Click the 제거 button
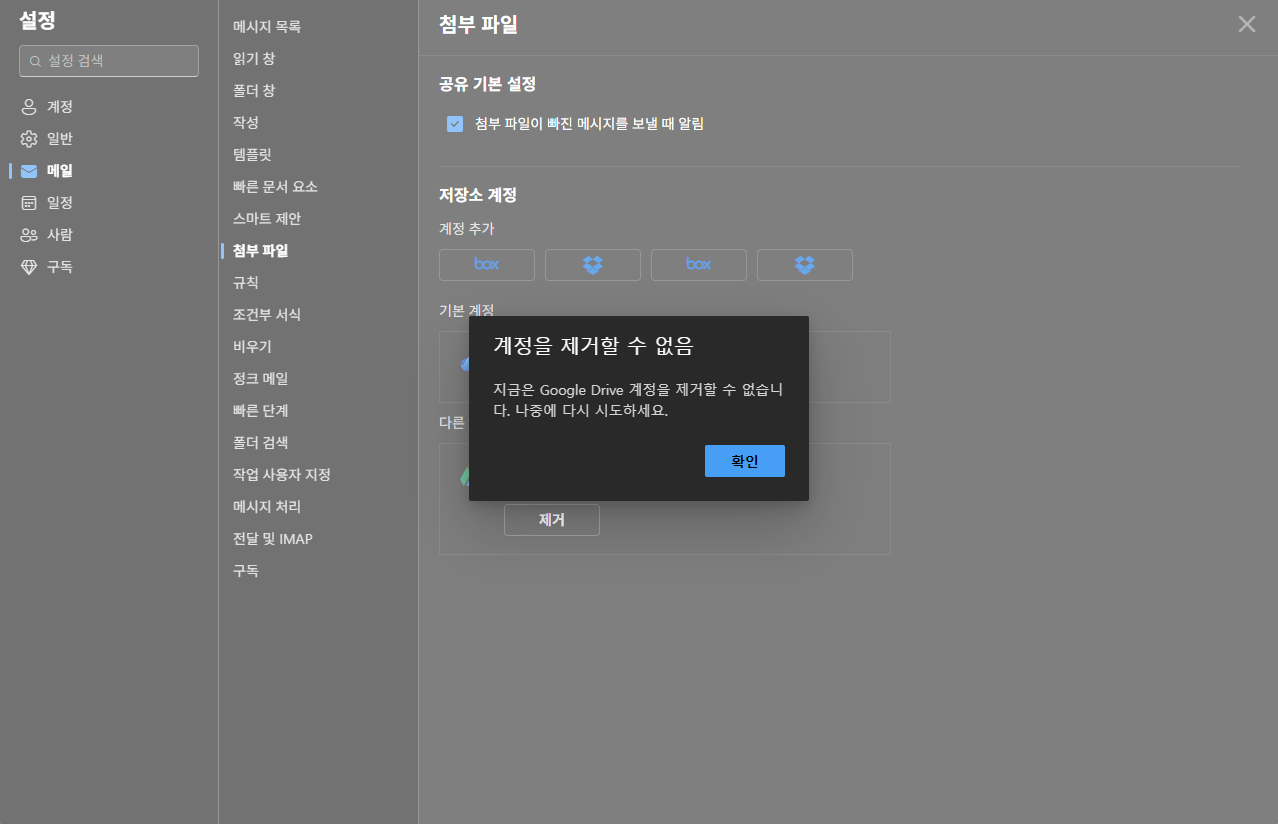Image resolution: width=1278 pixels, height=824 pixels. point(552,520)
